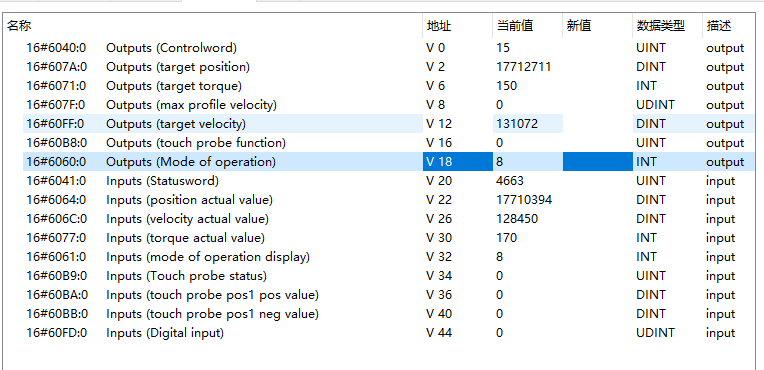Viewport: 764px width, 370px height.
Task: Click current value 128450
Action: 517,219
